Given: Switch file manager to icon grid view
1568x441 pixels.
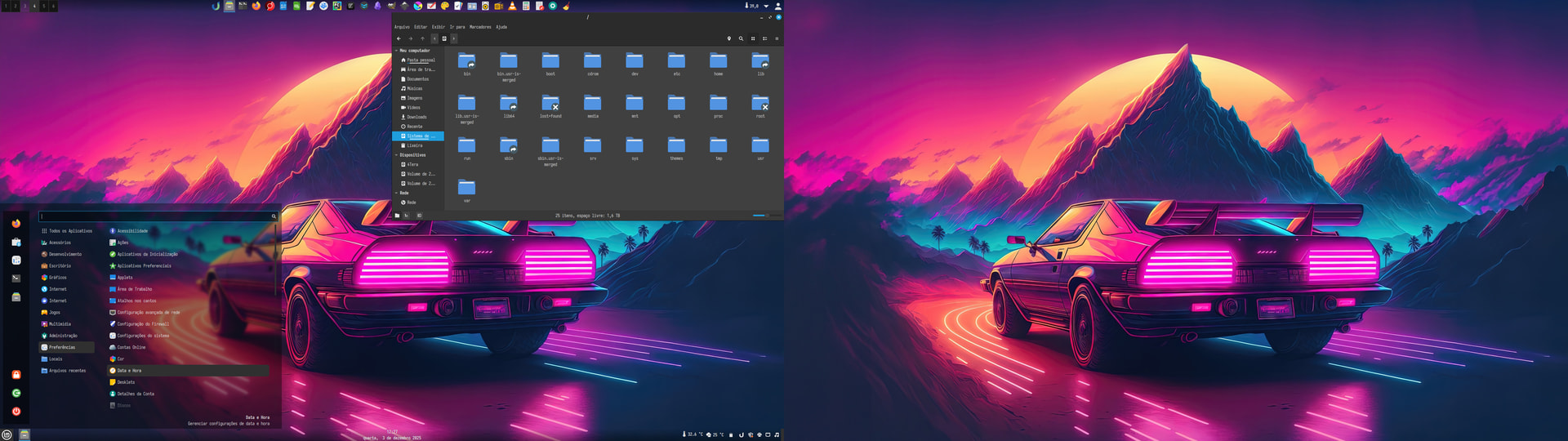Looking at the screenshot, I should [x=753, y=38].
